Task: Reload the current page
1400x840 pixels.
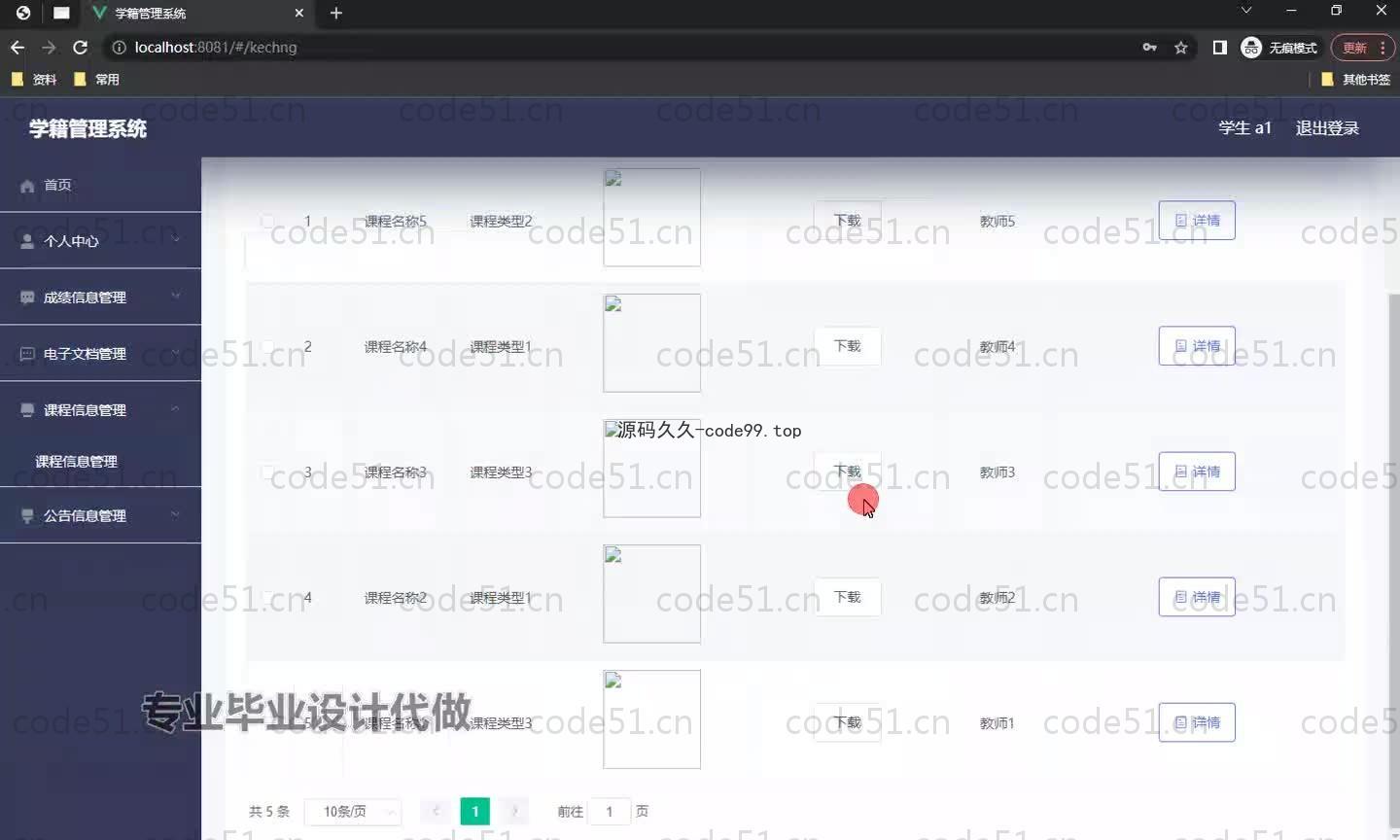Action: click(x=81, y=47)
